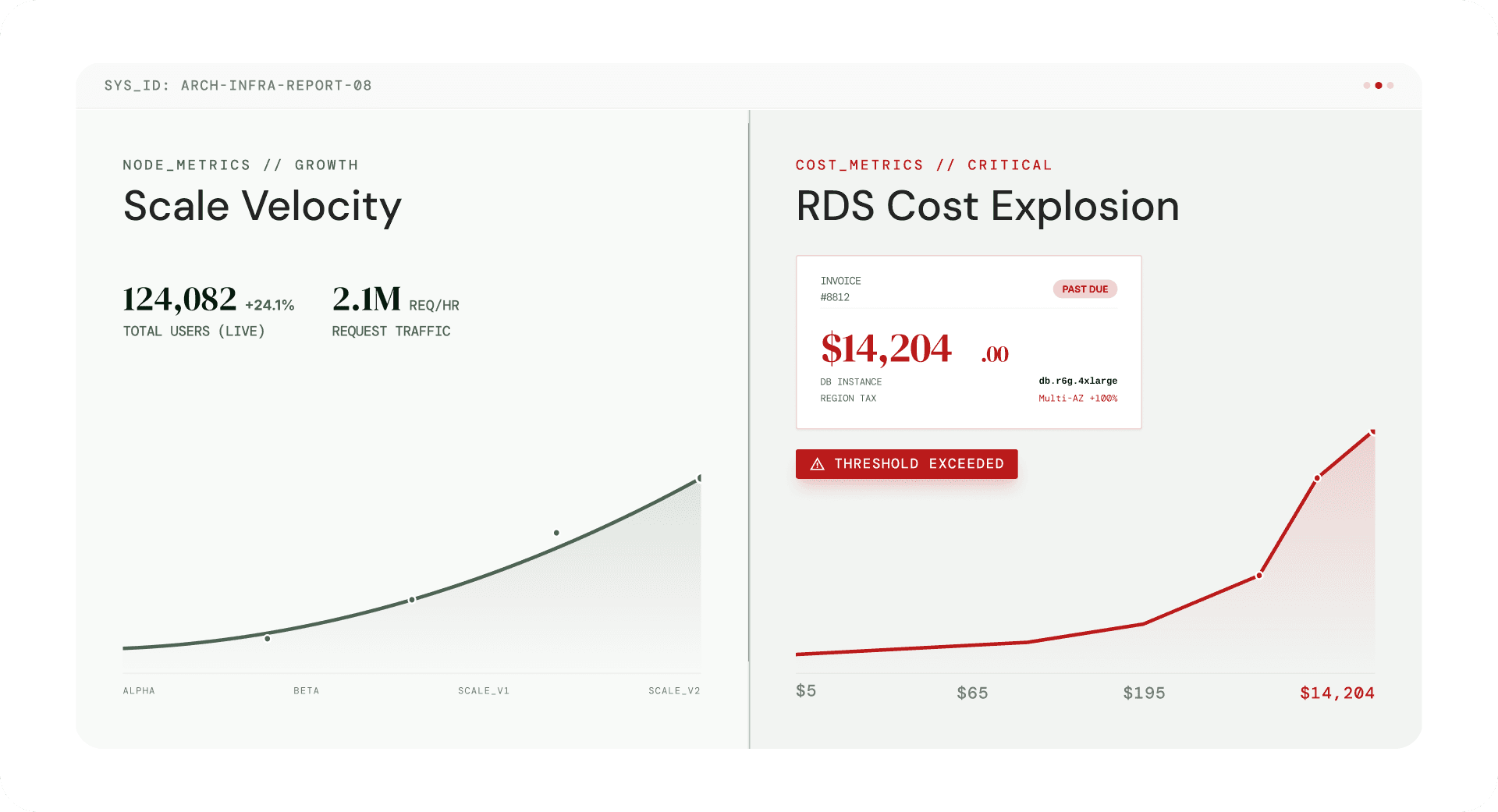This screenshot has width=1498, height=812.
Task: Select the active red pagination dot
Action: click(x=1379, y=86)
